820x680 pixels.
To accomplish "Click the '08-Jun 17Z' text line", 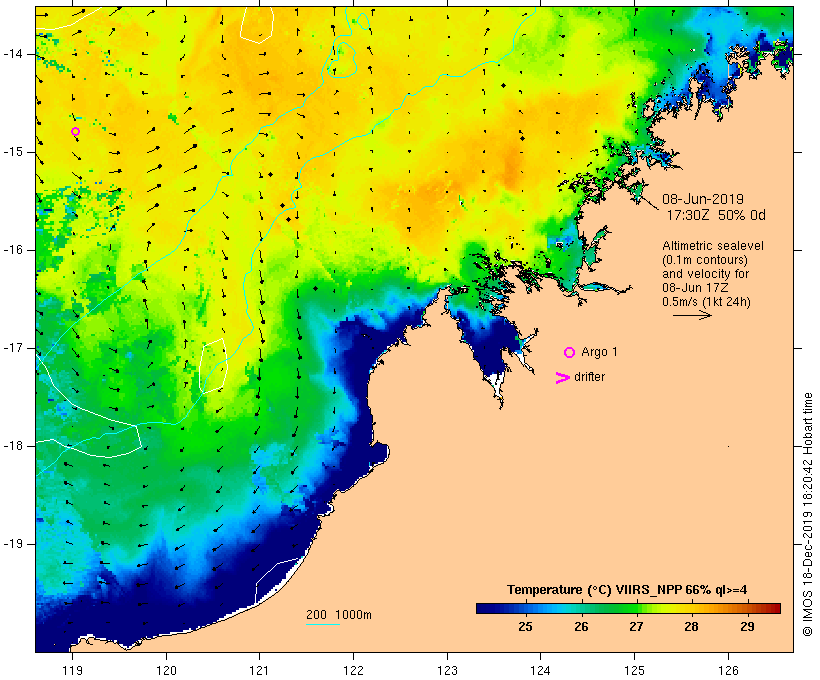I will tap(695, 288).
